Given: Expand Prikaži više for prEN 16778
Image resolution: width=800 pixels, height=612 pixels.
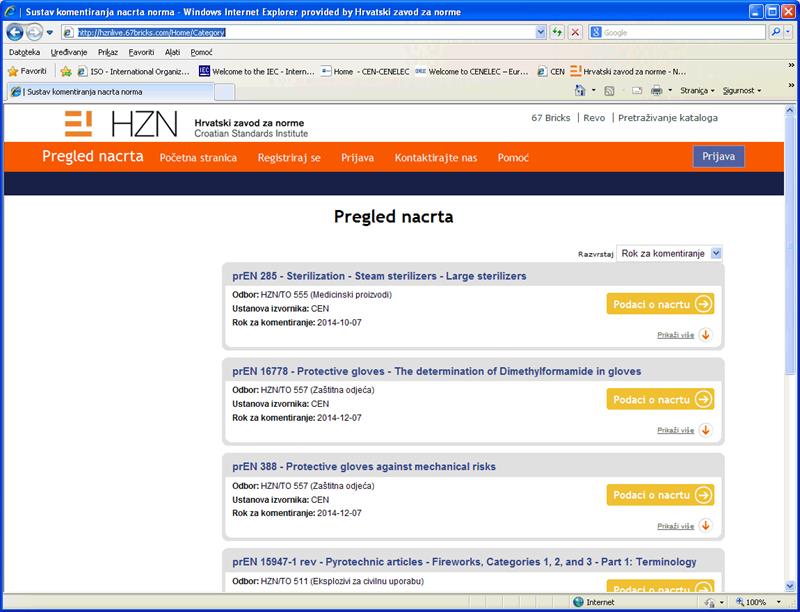Looking at the screenshot, I should 684,430.
